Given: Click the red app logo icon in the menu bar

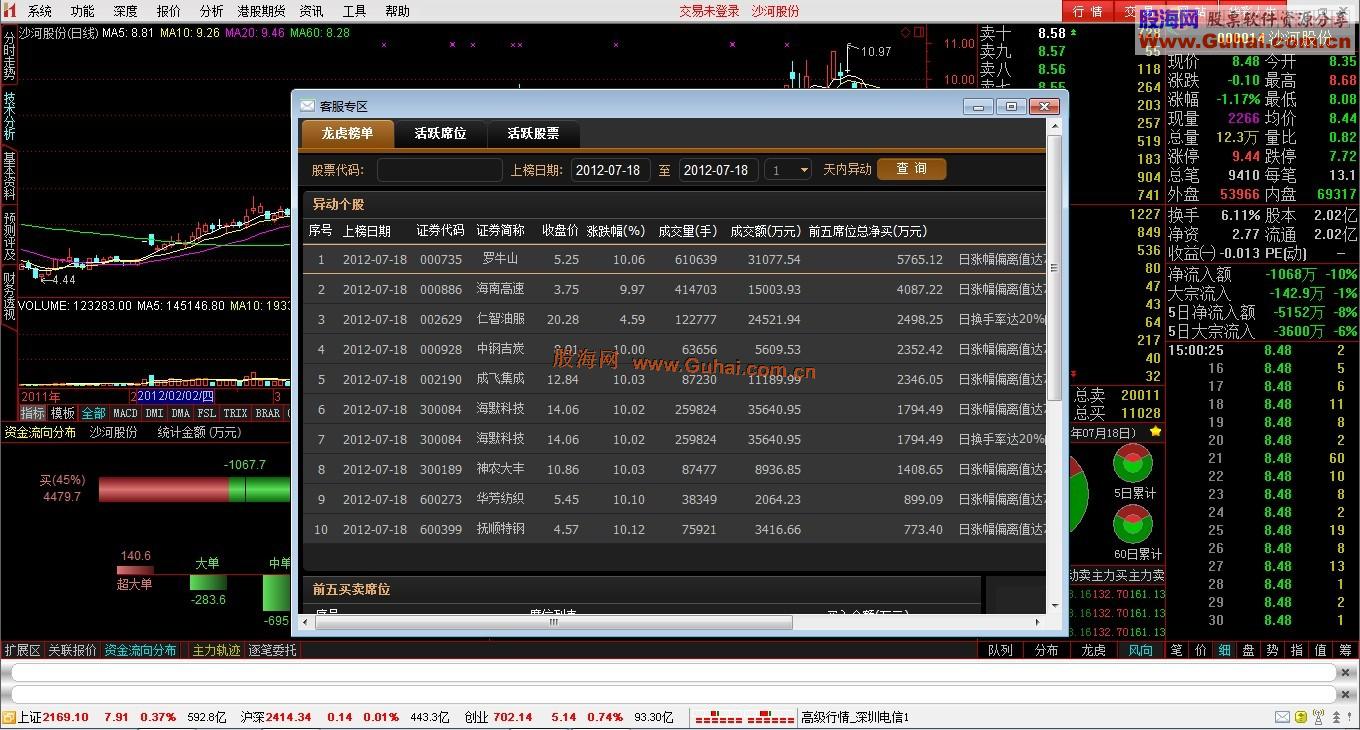Looking at the screenshot, I should (x=11, y=11).
